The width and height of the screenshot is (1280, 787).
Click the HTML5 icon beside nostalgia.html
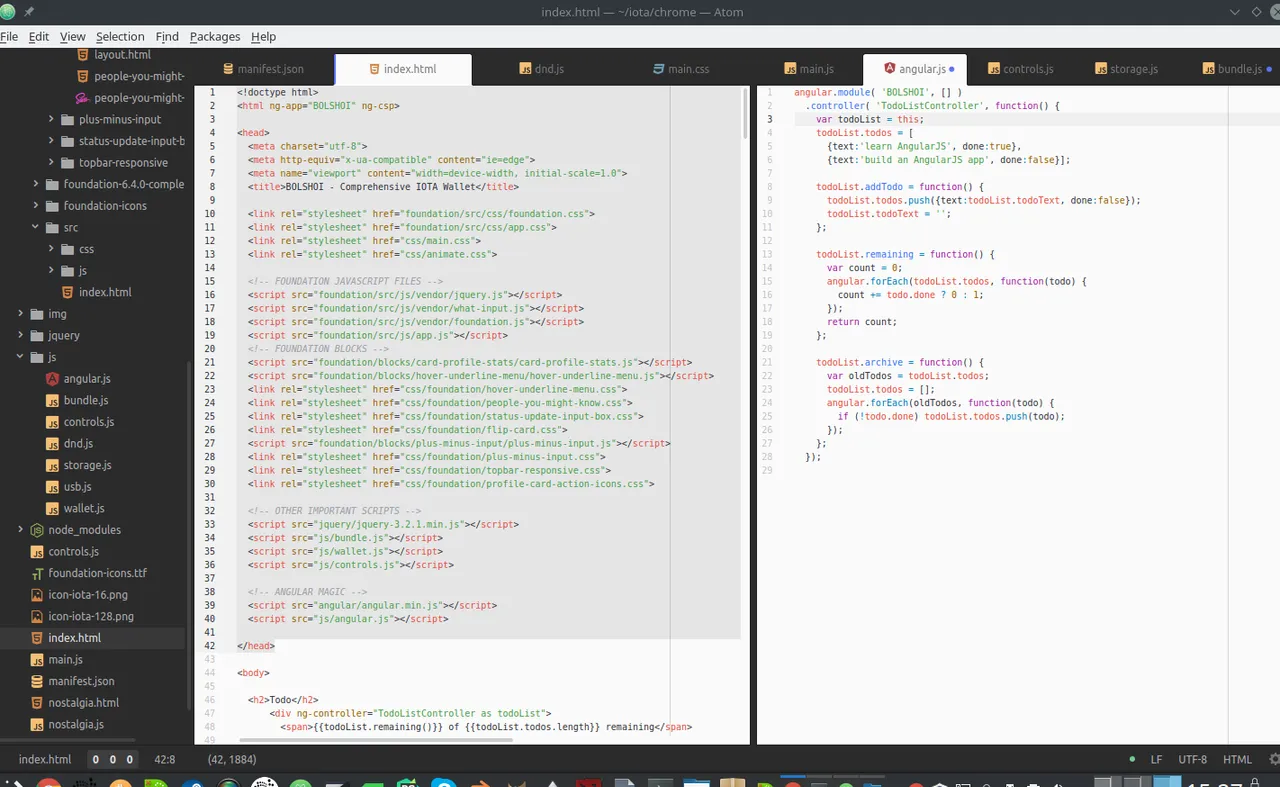click(38, 703)
